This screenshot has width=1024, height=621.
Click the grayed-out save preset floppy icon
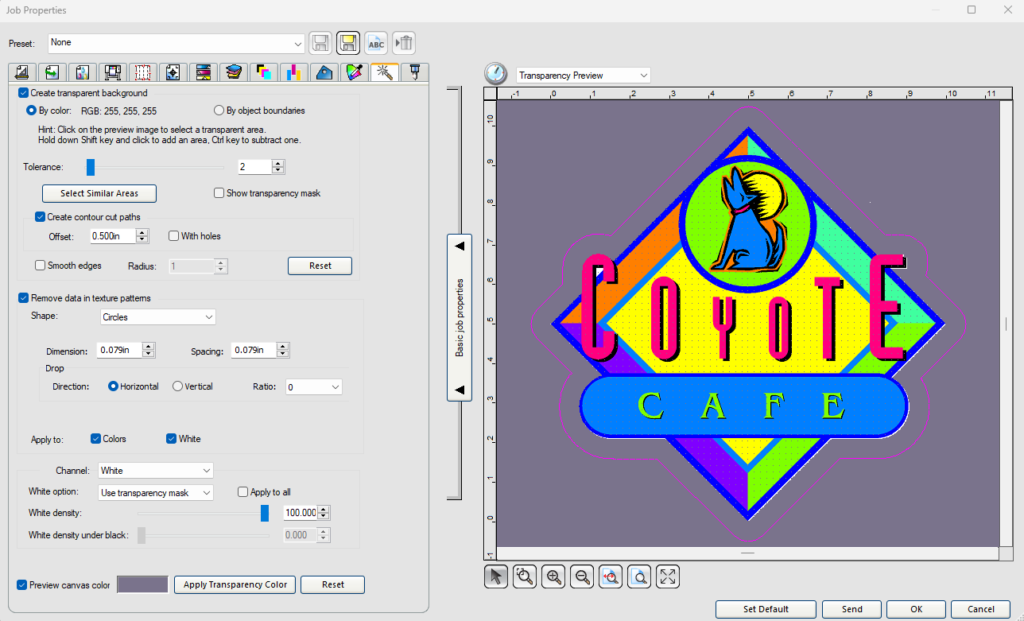click(x=321, y=43)
